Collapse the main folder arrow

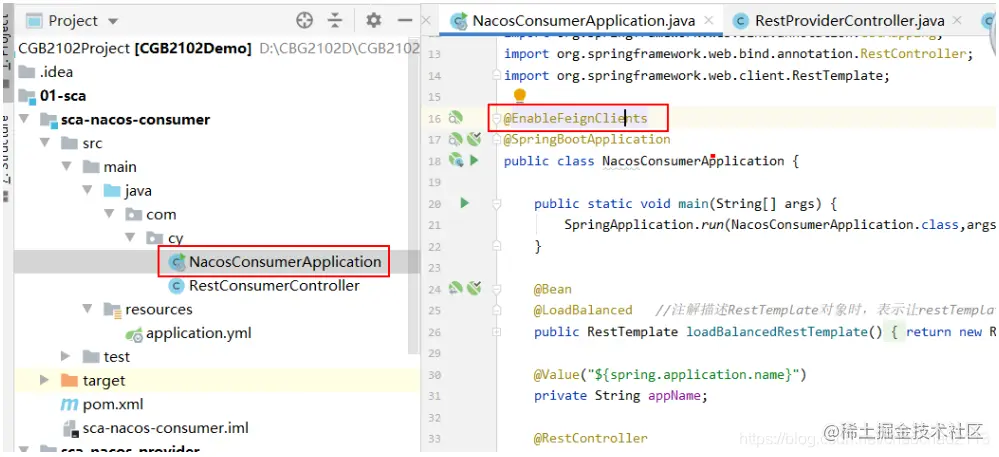pos(67,166)
